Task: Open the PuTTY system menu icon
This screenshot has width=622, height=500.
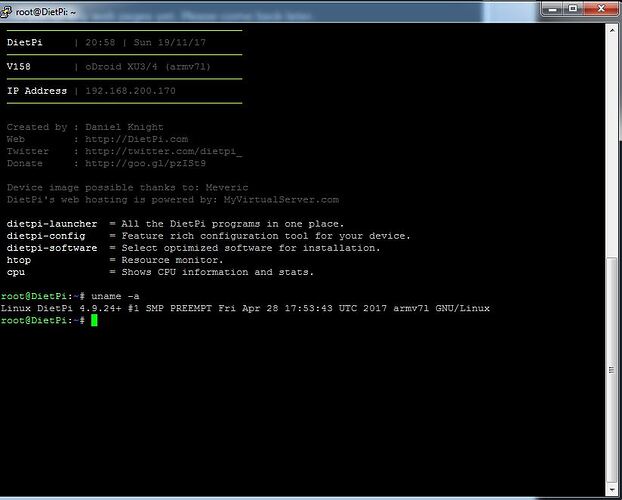Action: [x=6, y=12]
